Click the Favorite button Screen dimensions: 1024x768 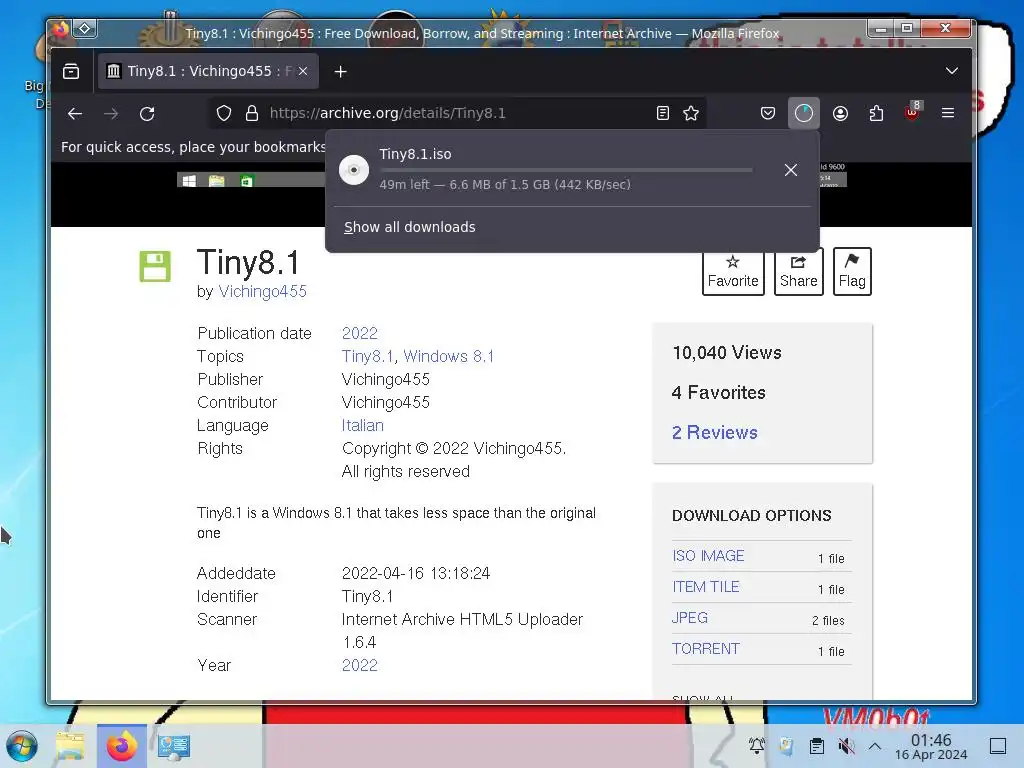coord(733,272)
